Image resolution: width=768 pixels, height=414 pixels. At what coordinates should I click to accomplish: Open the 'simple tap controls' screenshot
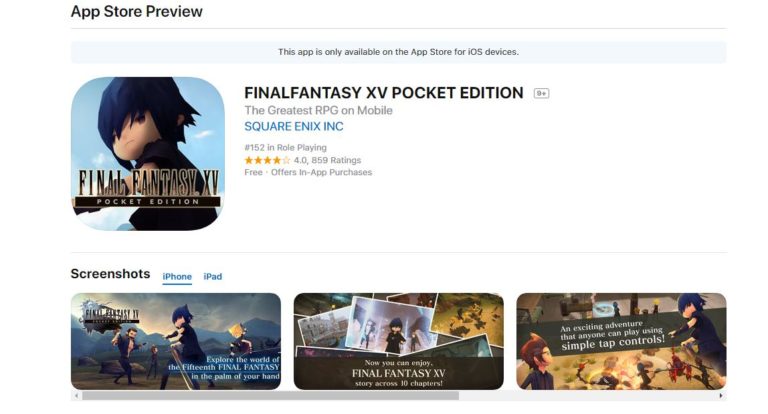[621, 341]
